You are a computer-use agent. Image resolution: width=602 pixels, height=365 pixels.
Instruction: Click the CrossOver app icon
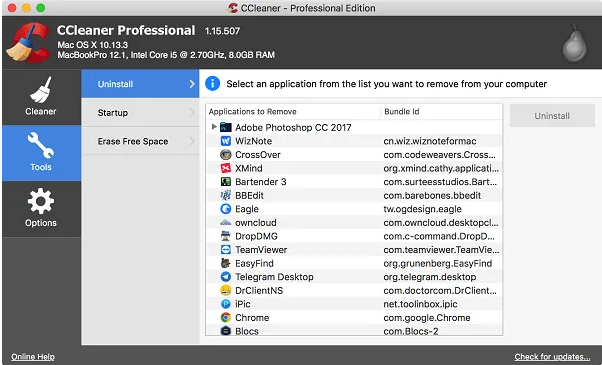tap(226, 155)
